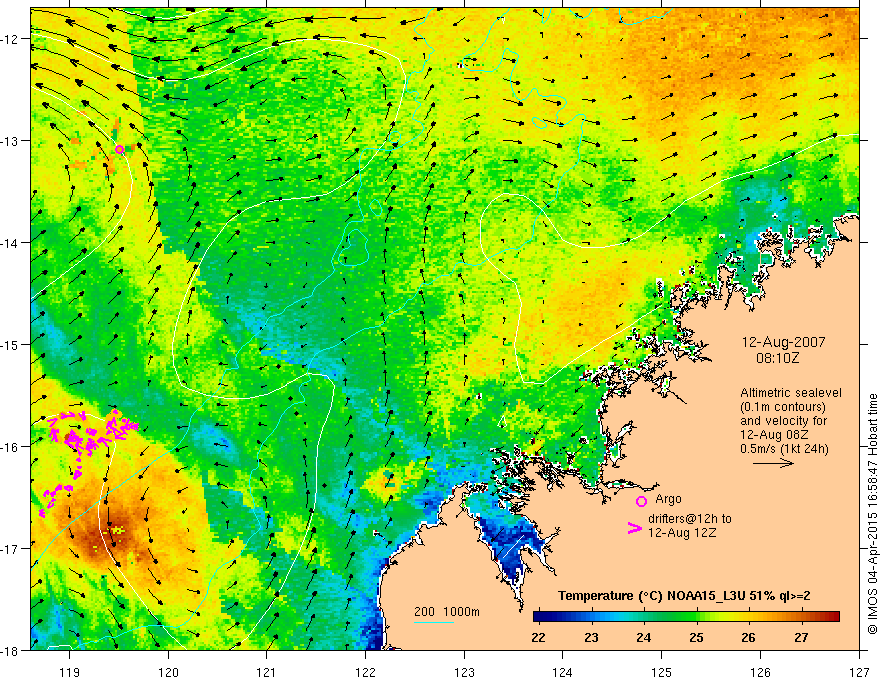880x680 pixels.
Task: Click the 'and velocity for' text
Action: [783, 421]
